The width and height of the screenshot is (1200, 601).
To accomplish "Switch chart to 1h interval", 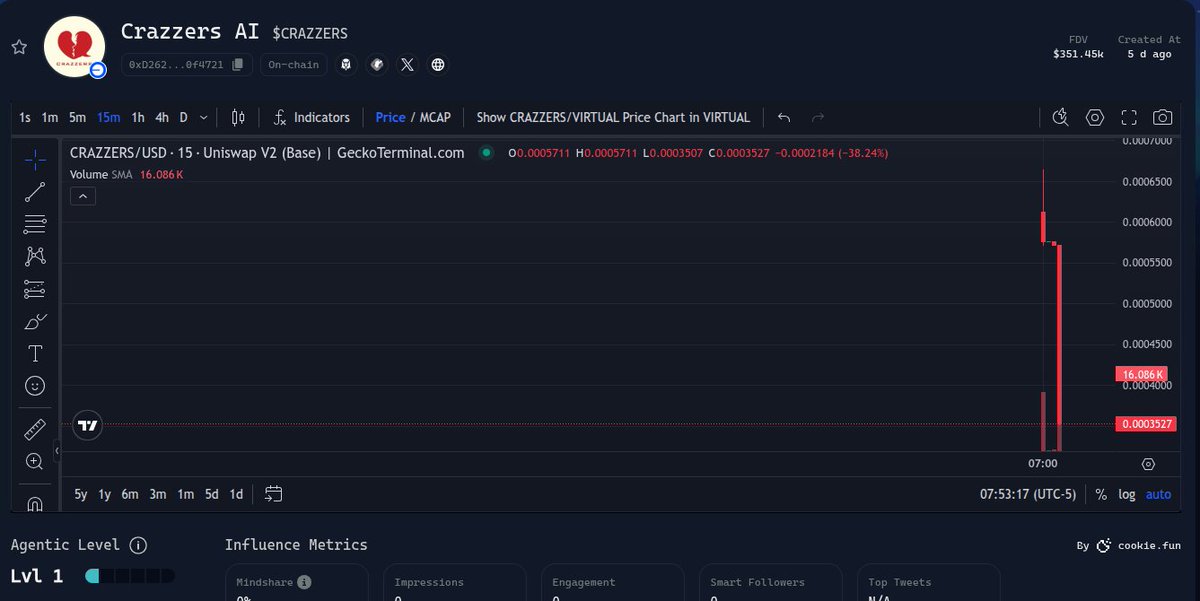I will (x=138, y=117).
